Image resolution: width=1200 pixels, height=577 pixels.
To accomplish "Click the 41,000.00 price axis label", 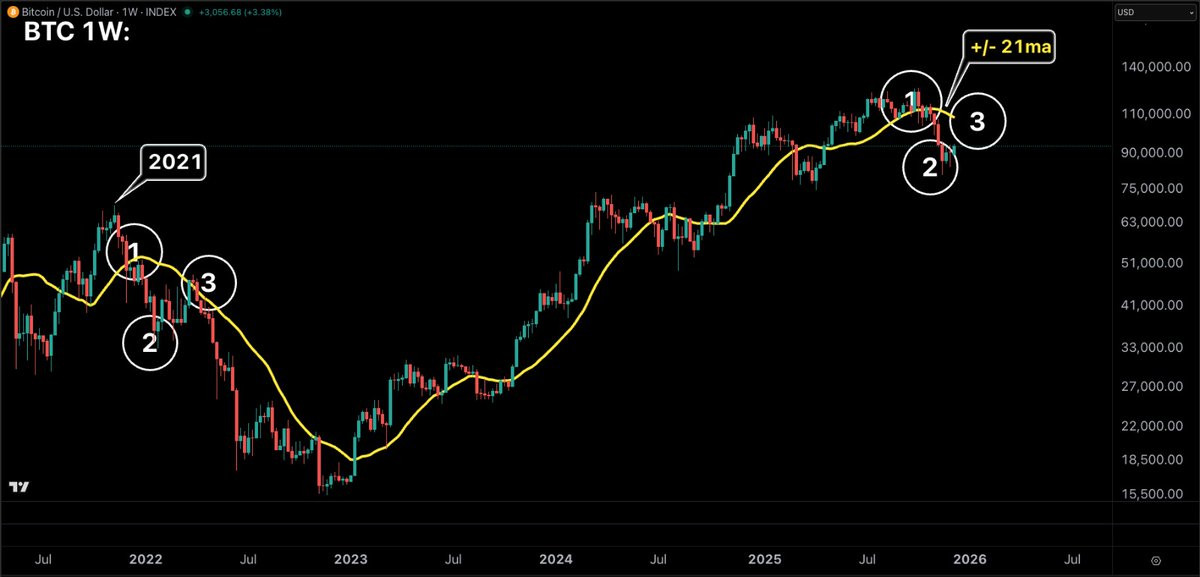I will pyautogui.click(x=1154, y=307).
